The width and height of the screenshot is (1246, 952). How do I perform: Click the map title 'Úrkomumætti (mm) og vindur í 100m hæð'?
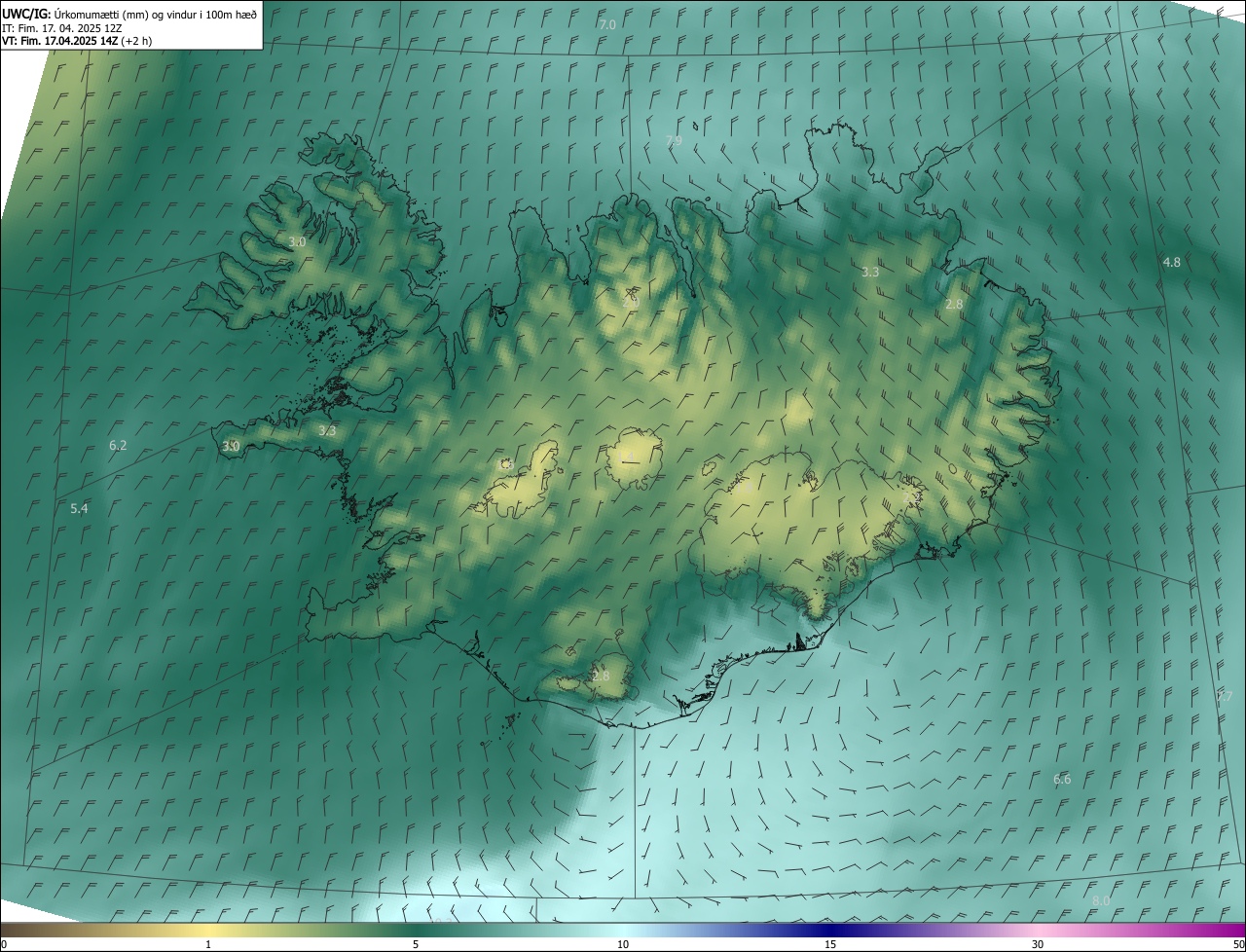click(156, 14)
